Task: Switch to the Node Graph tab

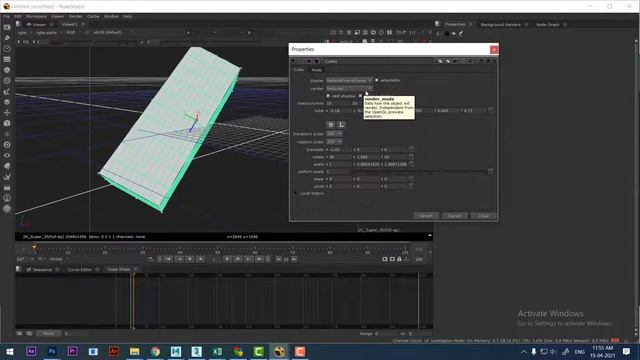Action: pos(547,24)
